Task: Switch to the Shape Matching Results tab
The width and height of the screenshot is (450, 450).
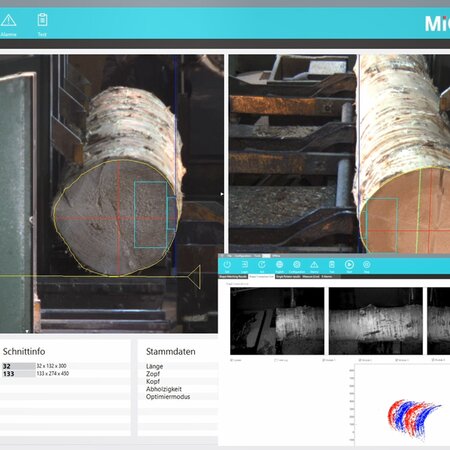Action: click(233, 277)
